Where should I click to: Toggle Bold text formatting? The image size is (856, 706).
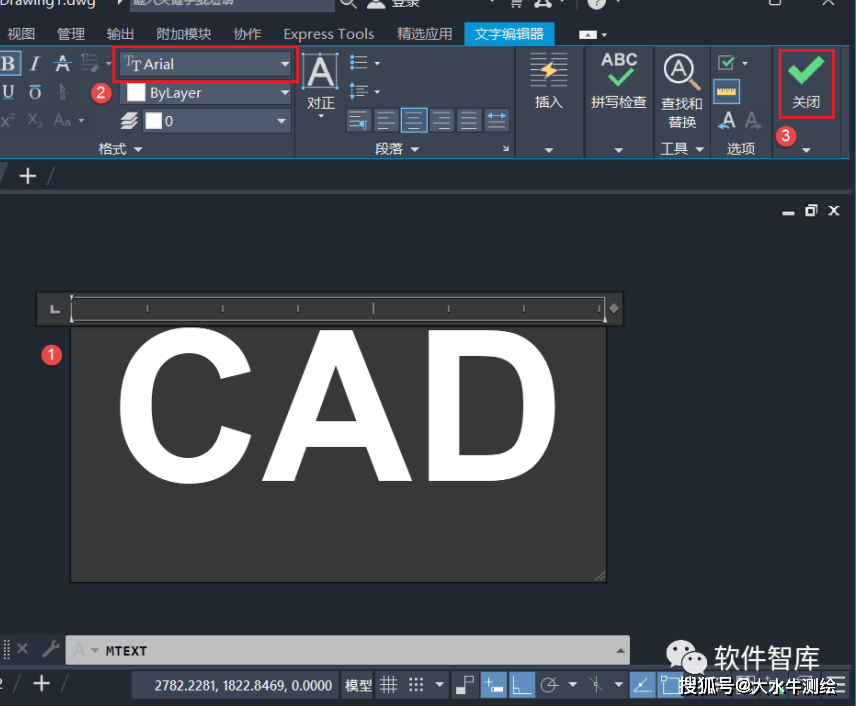click(9, 63)
